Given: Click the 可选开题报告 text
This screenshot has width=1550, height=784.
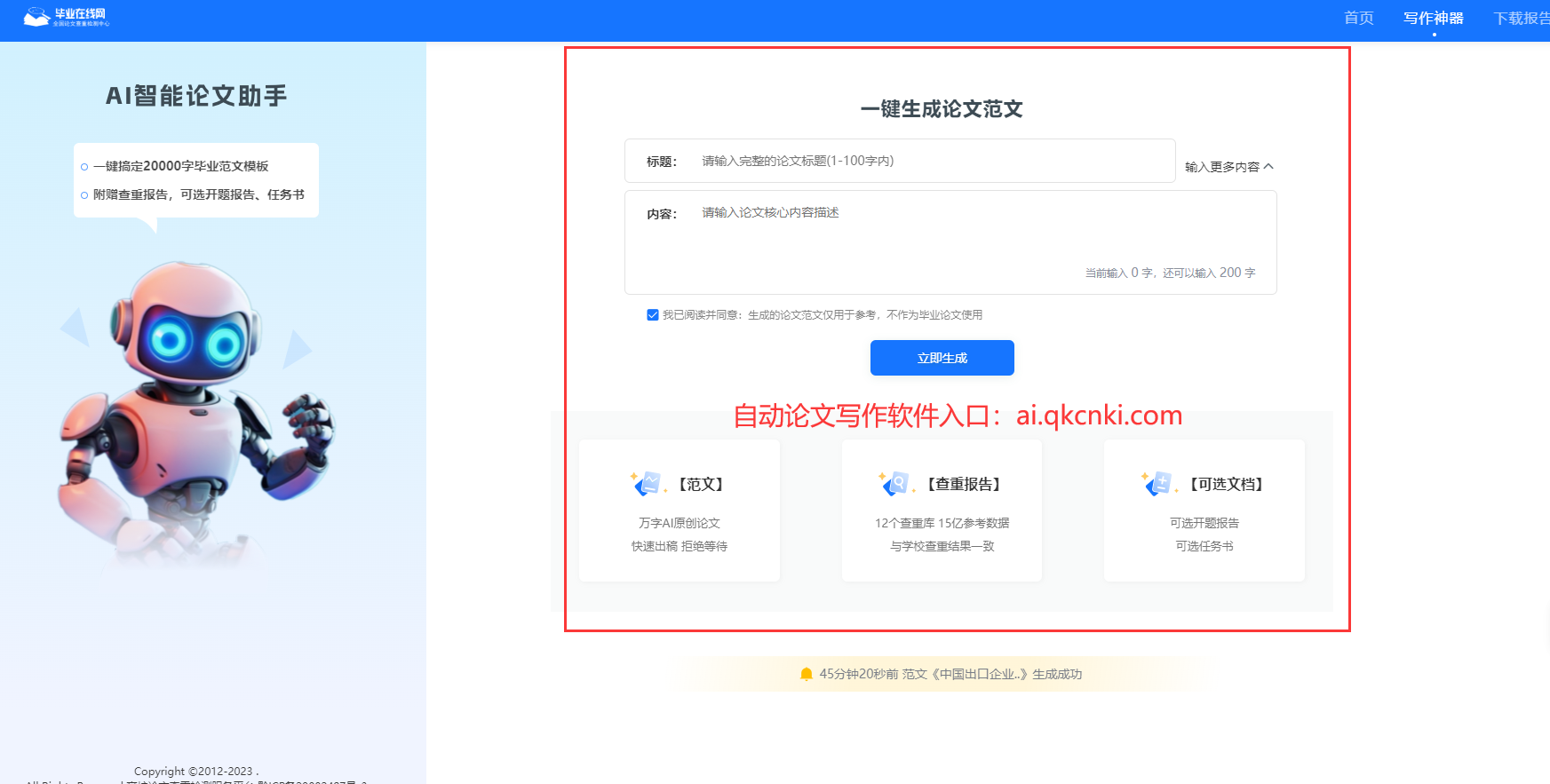Looking at the screenshot, I should pyautogui.click(x=1204, y=523).
